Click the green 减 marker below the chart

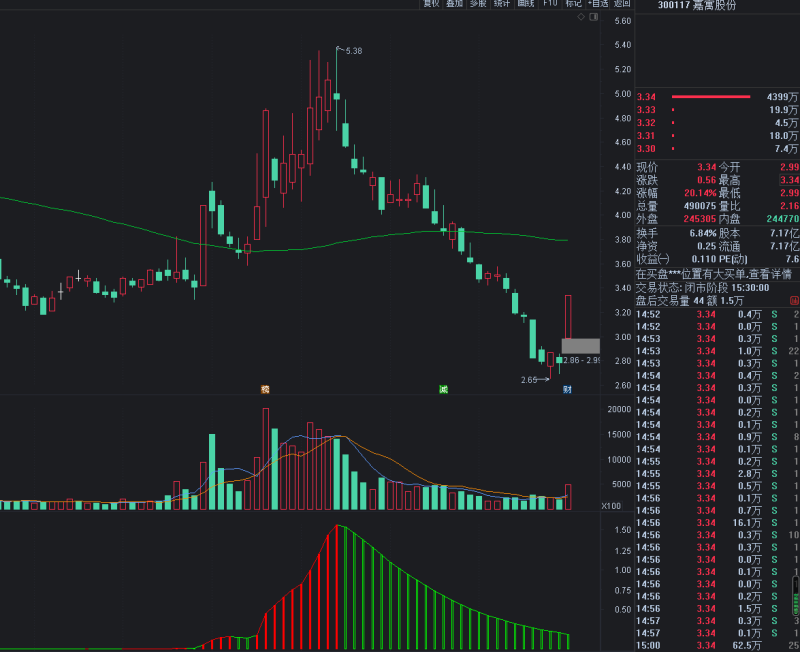pos(442,388)
